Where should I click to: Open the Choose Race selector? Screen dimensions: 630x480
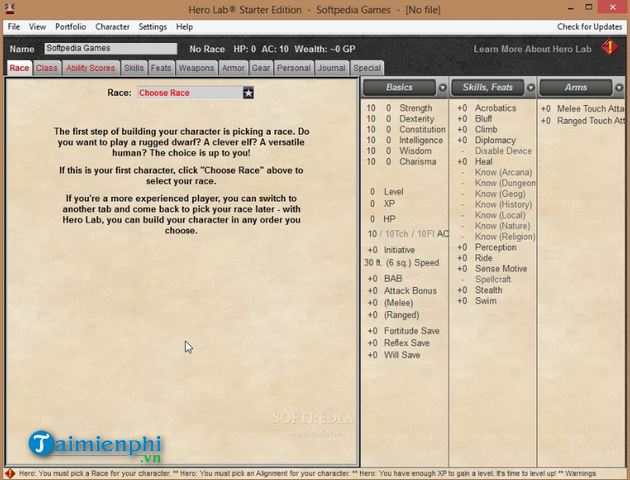pyautogui.click(x=189, y=93)
